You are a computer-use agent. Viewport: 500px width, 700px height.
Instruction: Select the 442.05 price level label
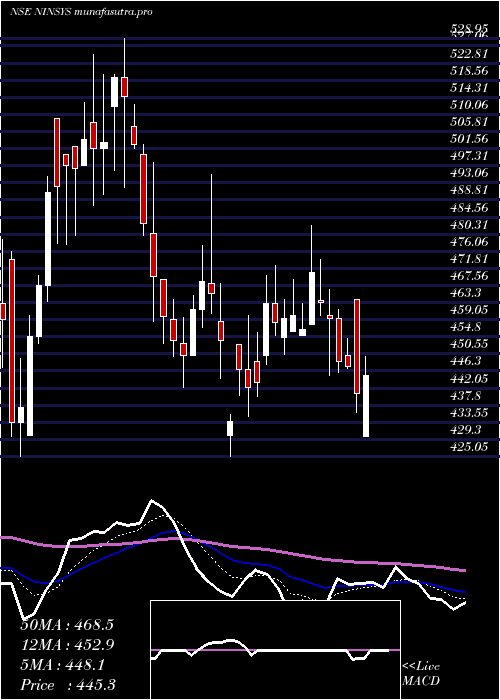click(x=468, y=378)
